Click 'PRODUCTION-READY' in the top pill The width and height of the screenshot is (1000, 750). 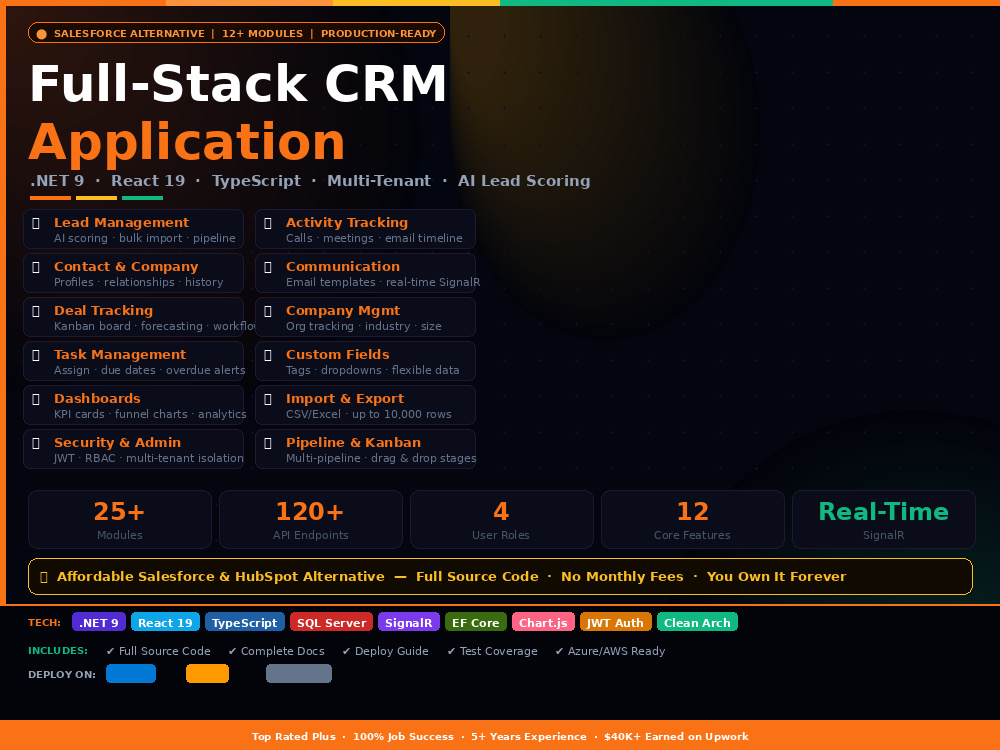click(x=379, y=34)
